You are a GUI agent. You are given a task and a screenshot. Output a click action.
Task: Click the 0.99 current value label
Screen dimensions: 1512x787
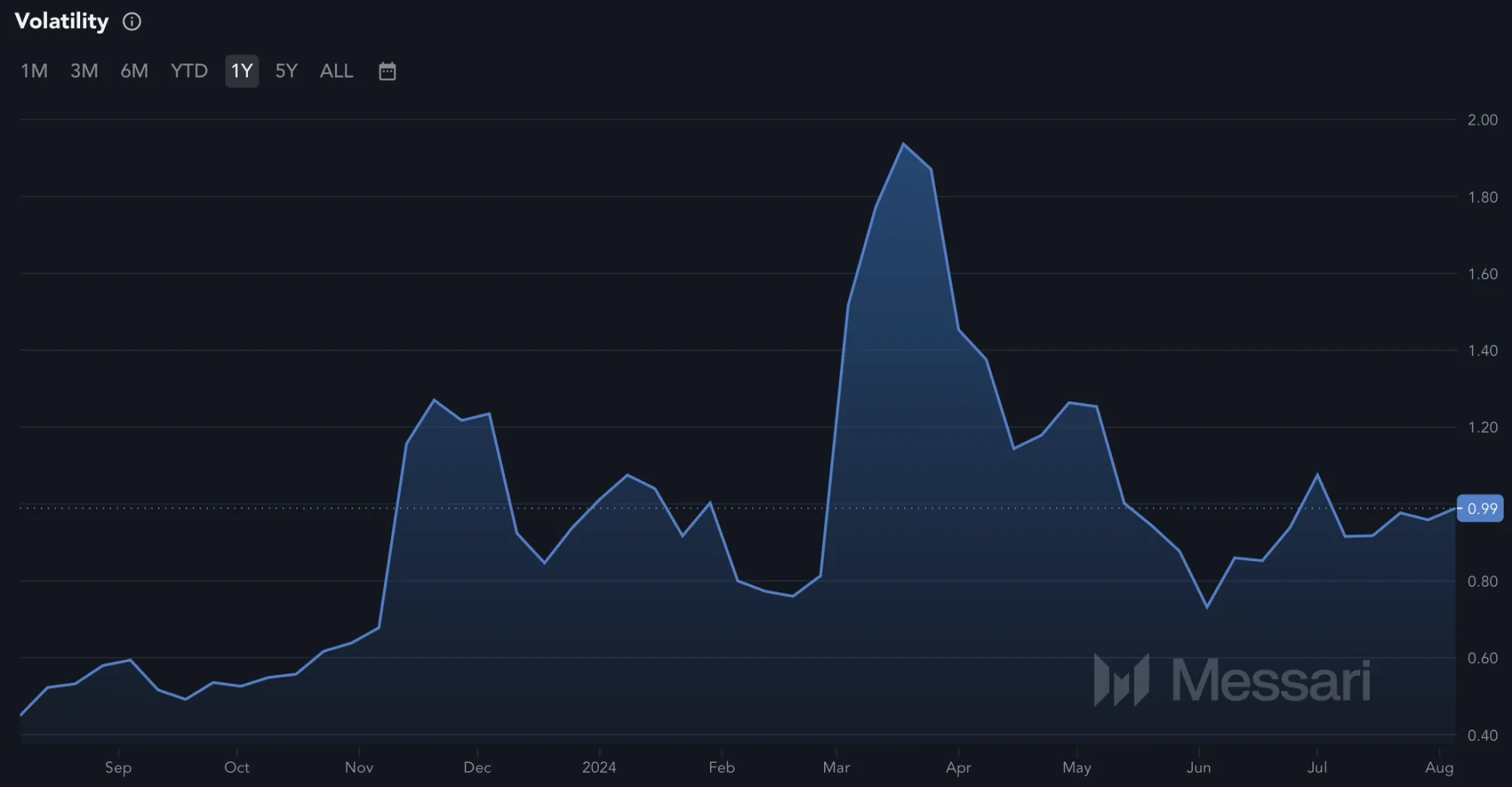click(1482, 509)
